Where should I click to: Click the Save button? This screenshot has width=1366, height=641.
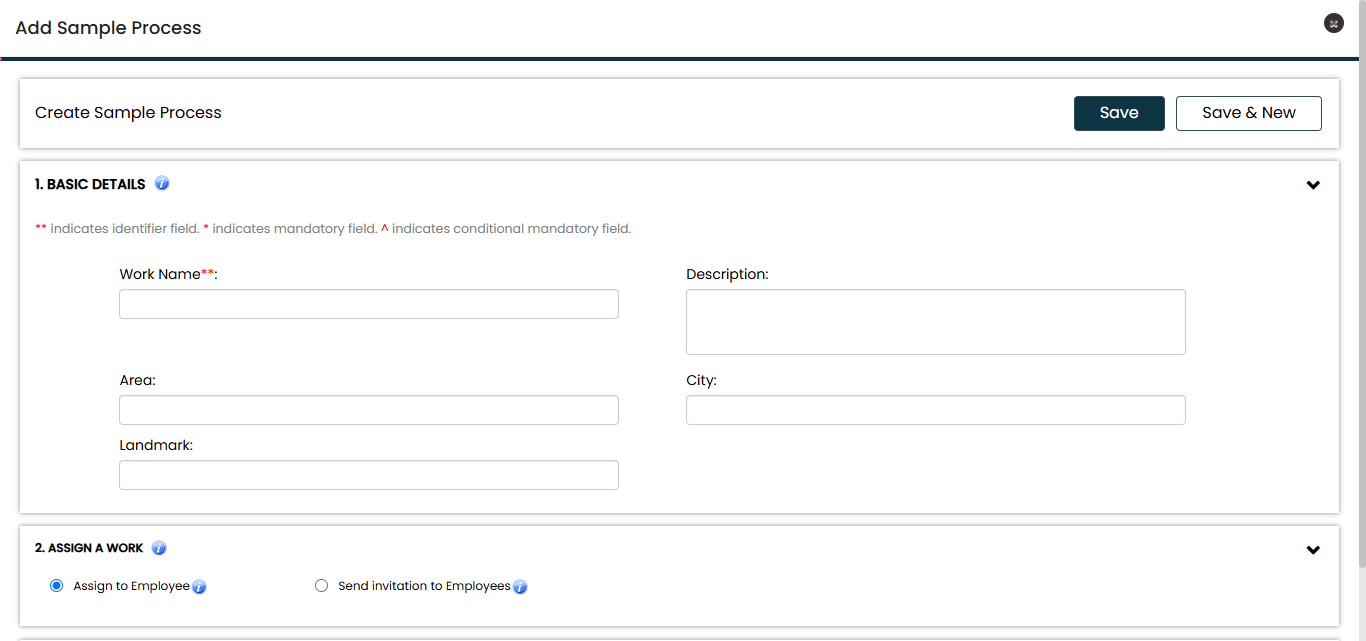click(1118, 113)
